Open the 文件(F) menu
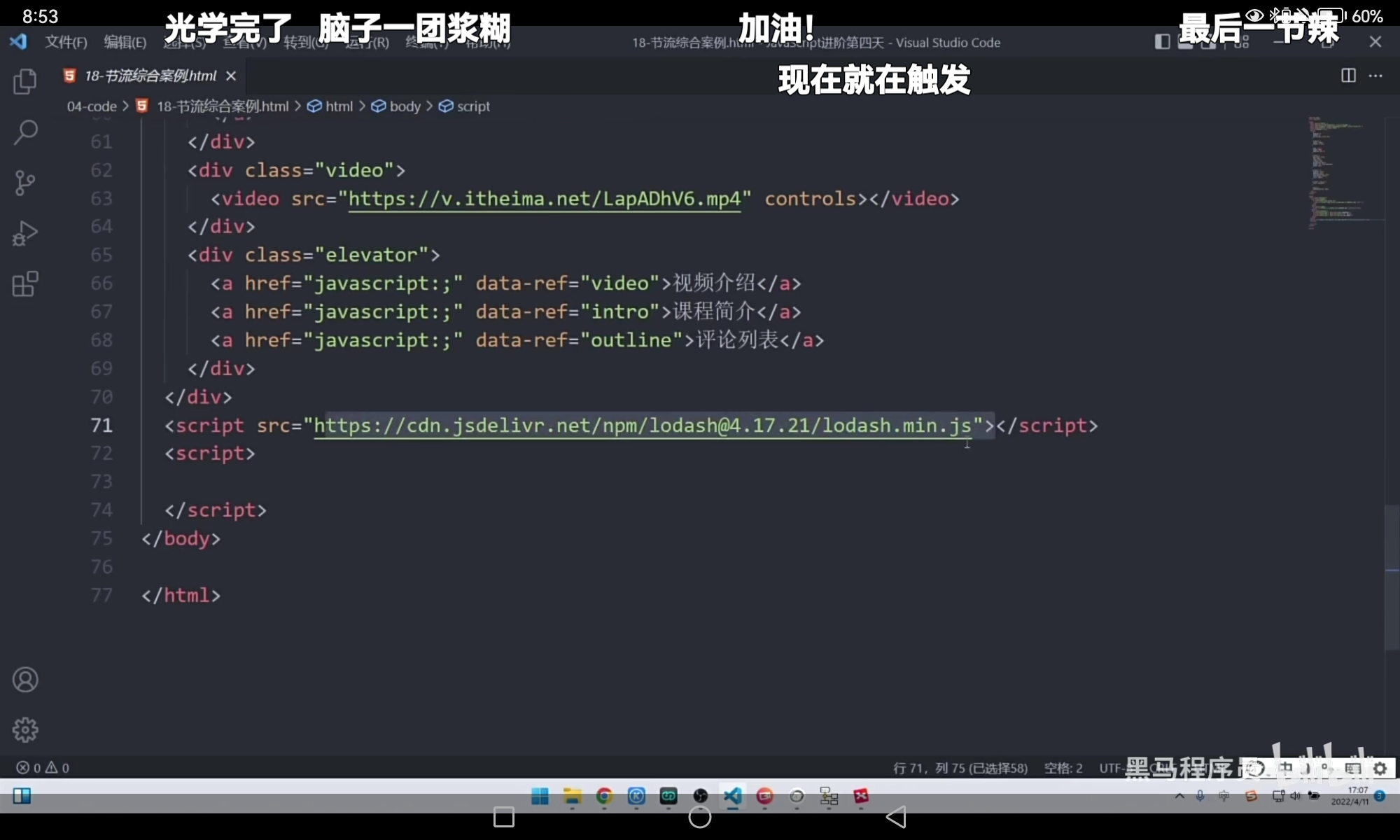Image resolution: width=1400 pixels, height=840 pixels. pyautogui.click(x=66, y=42)
